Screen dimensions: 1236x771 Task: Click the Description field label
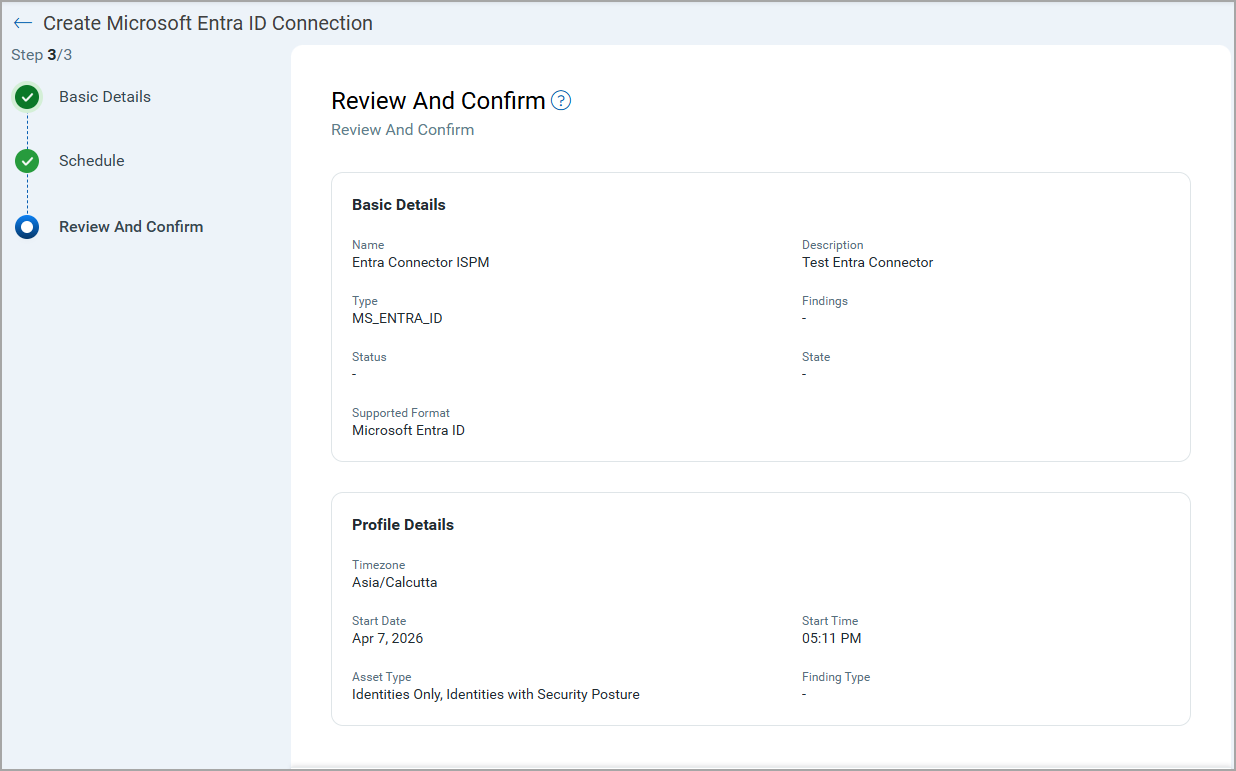833,245
